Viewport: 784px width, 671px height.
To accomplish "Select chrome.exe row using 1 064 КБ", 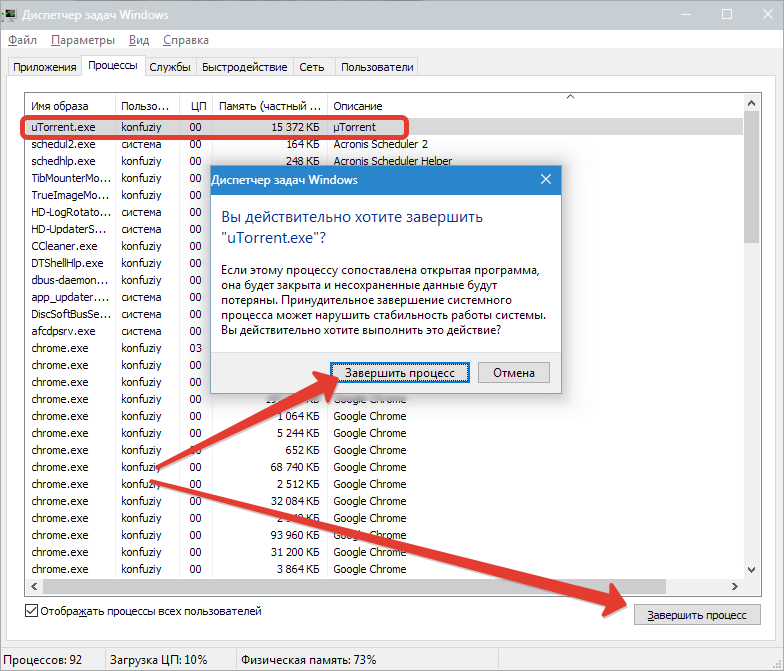I will pyautogui.click(x=384, y=416).
